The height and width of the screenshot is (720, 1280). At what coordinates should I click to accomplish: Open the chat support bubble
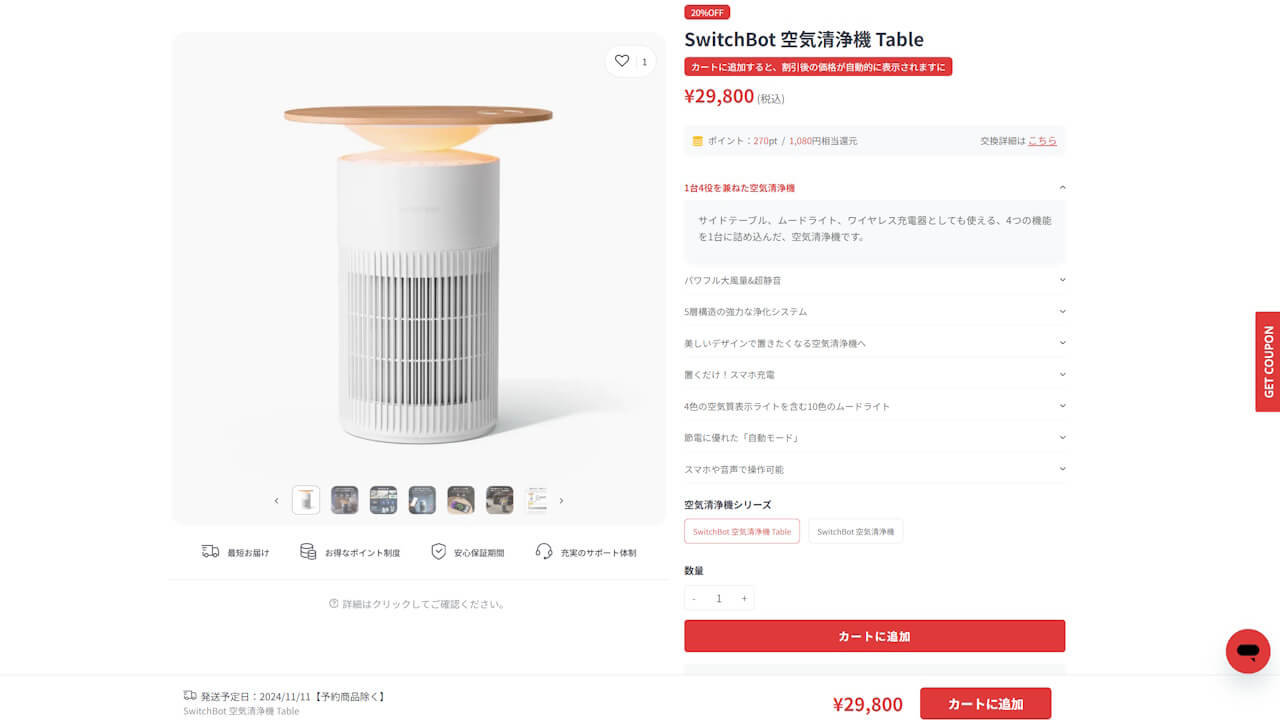tap(1247, 651)
